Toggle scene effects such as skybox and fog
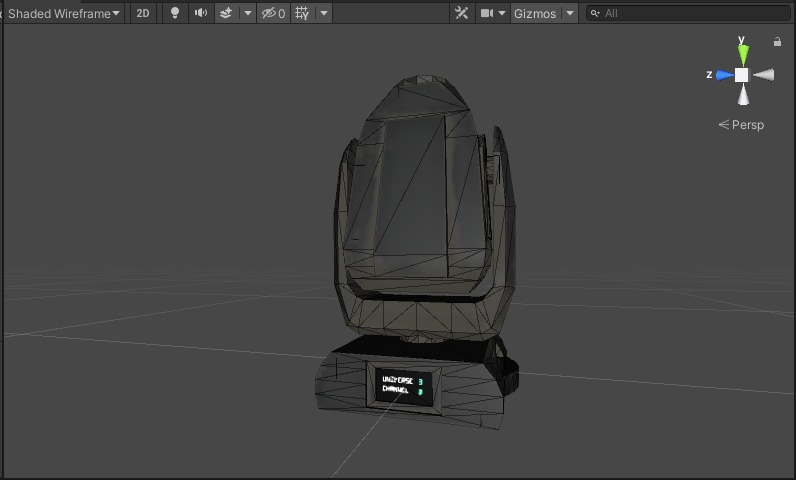Image resolution: width=796 pixels, height=480 pixels. (x=226, y=14)
